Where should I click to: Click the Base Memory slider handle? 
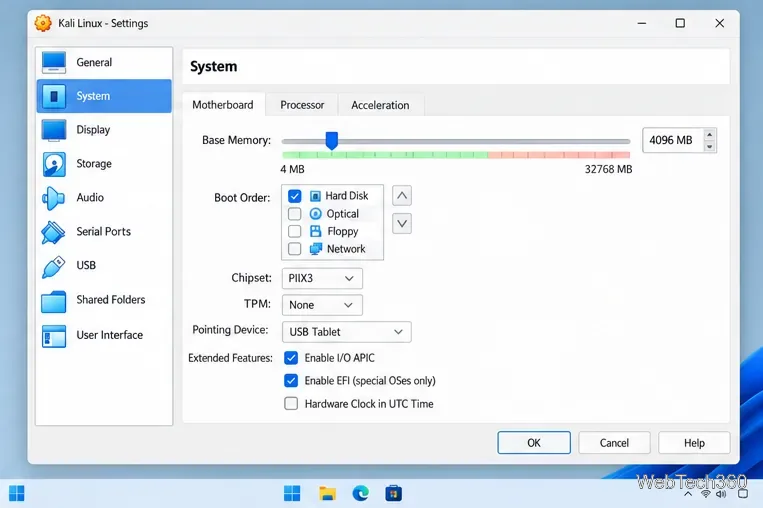[332, 141]
